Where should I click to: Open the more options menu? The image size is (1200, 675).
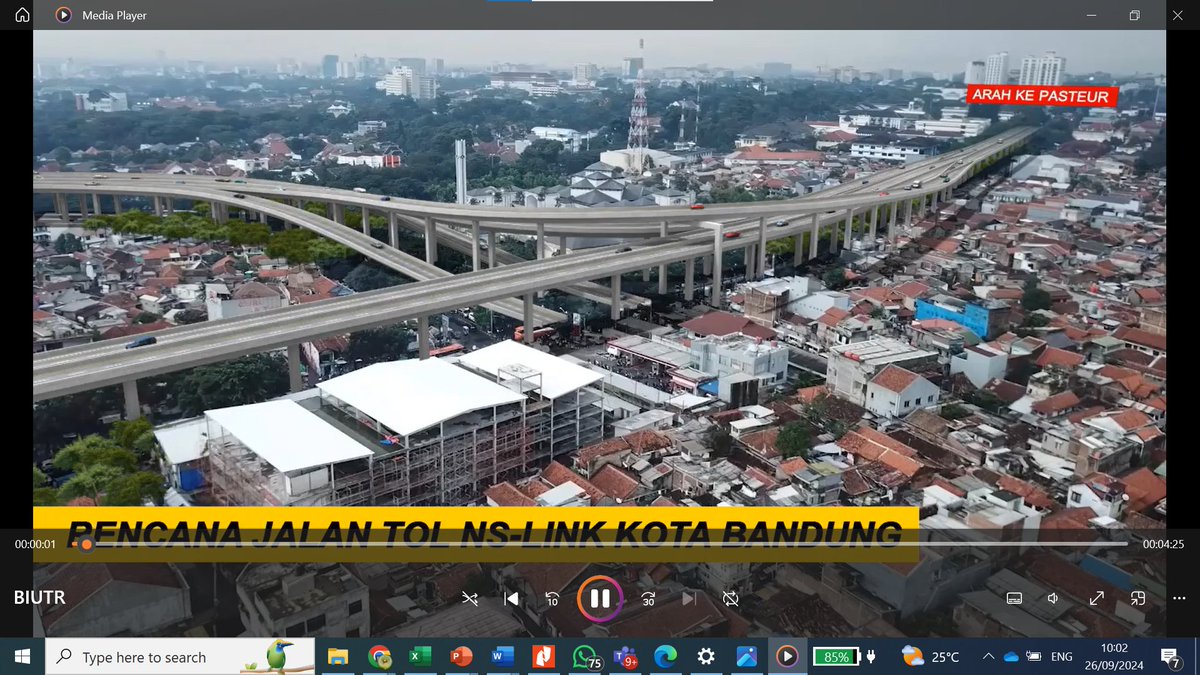pos(1178,598)
